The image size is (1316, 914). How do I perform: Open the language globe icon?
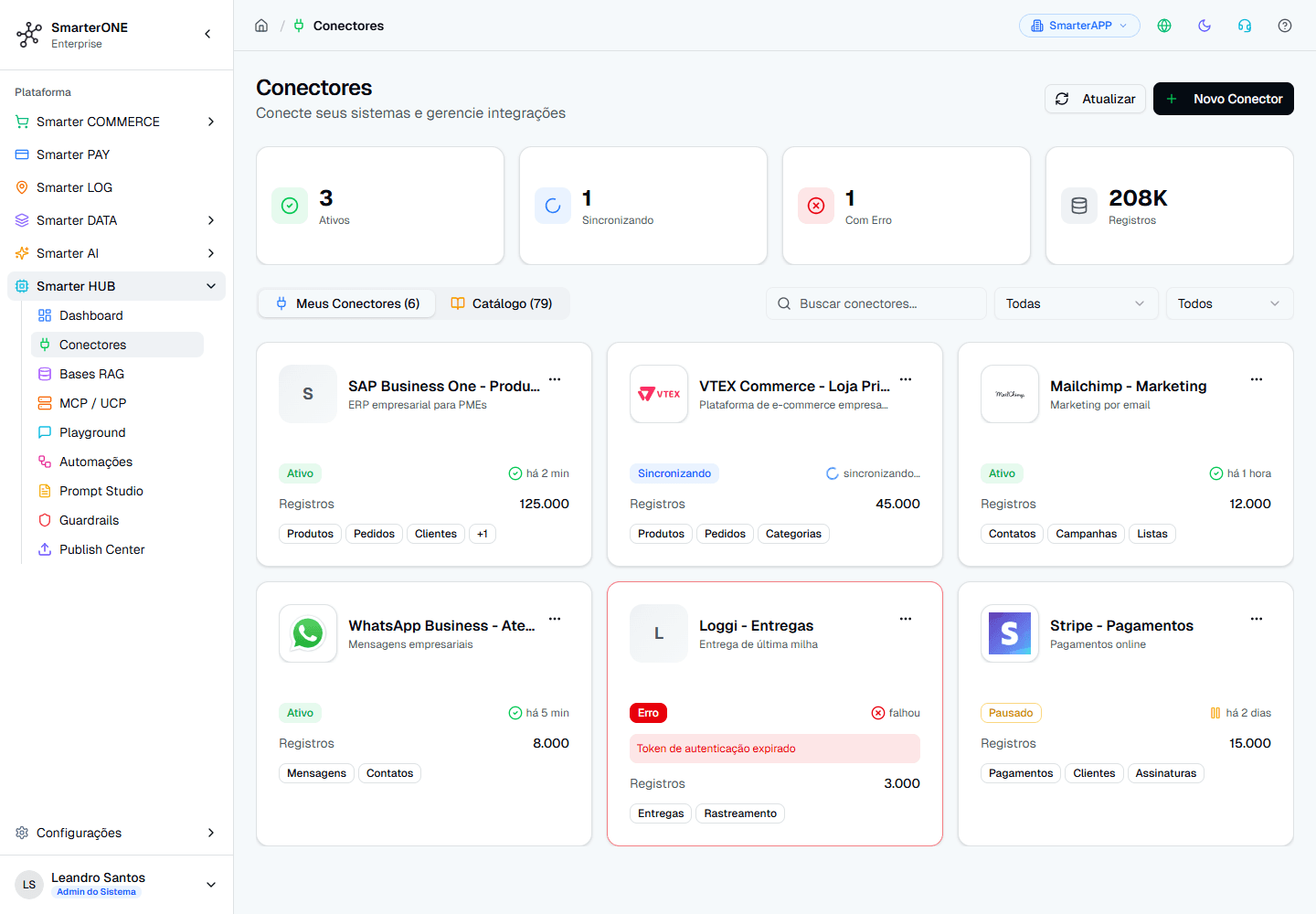pyautogui.click(x=1164, y=26)
